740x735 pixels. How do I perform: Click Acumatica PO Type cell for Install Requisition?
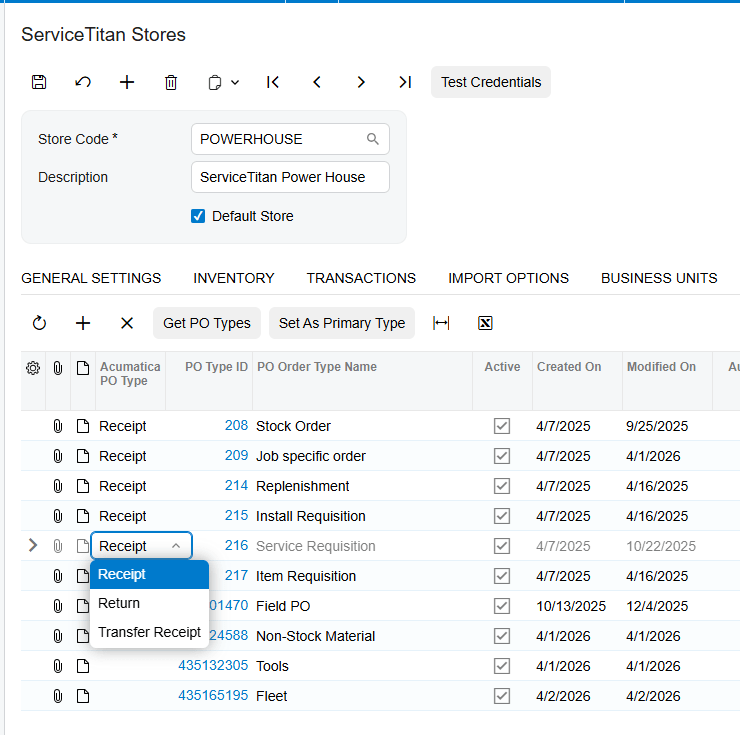pos(131,516)
